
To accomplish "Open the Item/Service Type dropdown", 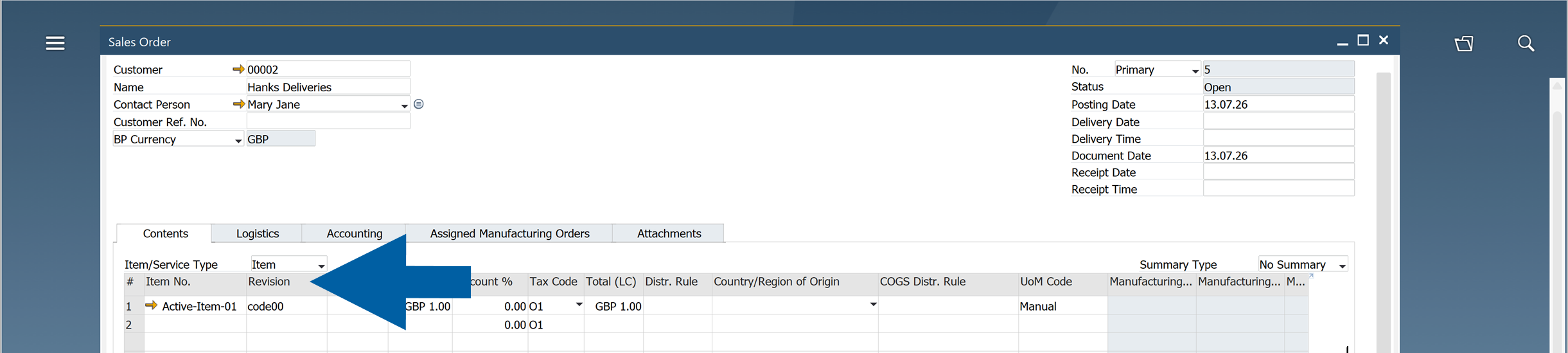I will [x=321, y=266].
